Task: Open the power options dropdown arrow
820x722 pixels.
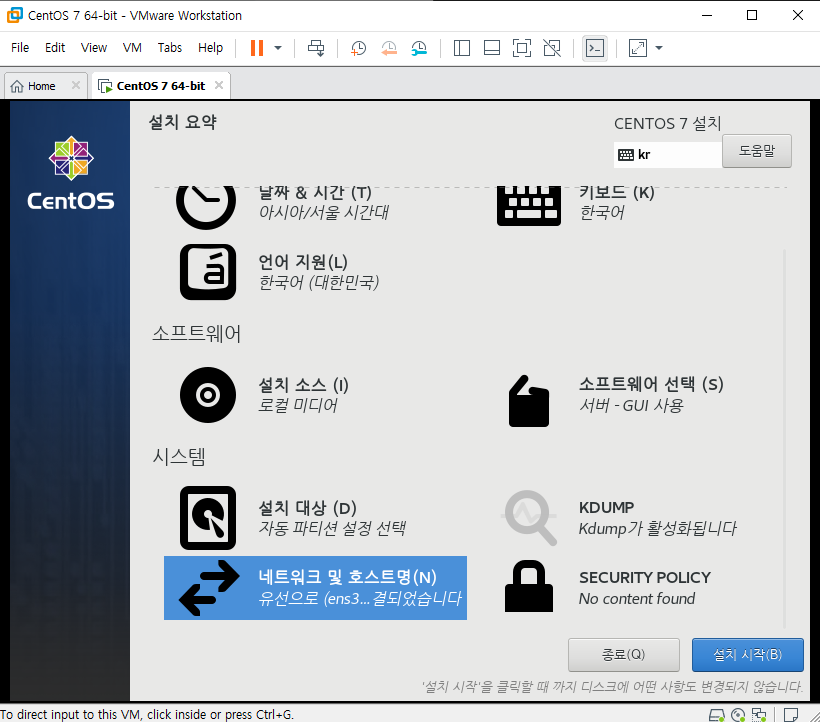Action: pos(278,48)
